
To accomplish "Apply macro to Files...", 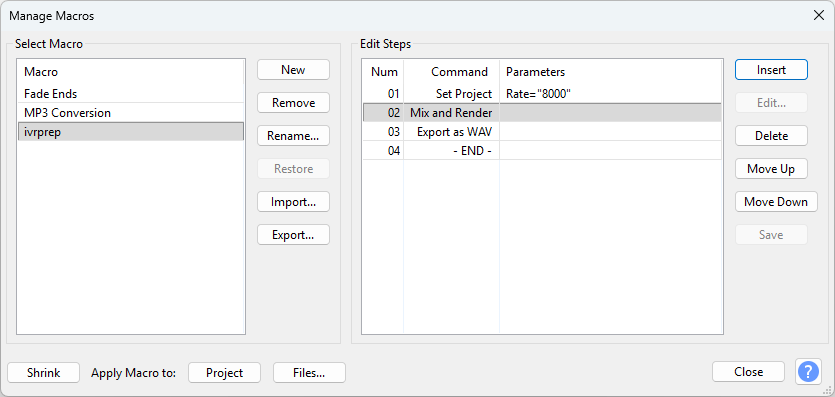I will coord(309,373).
